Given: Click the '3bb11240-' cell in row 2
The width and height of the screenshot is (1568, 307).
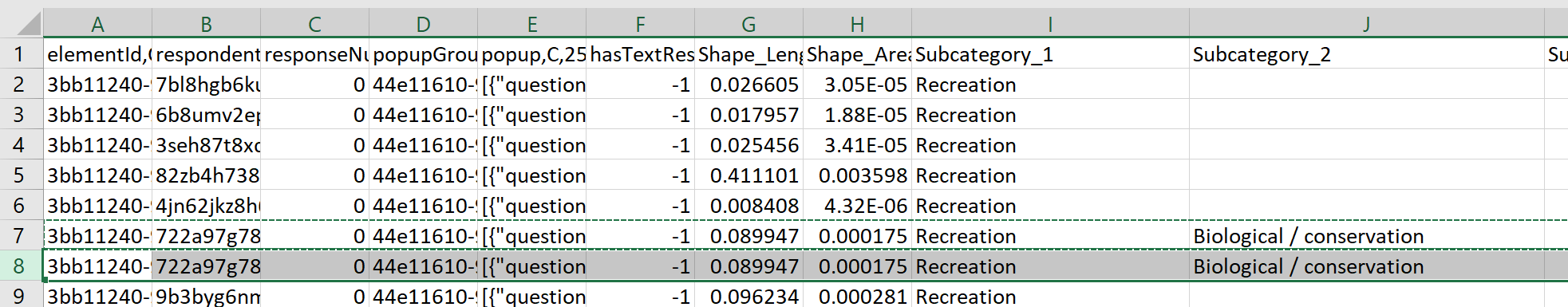Looking at the screenshot, I should pyautogui.click(x=97, y=85).
